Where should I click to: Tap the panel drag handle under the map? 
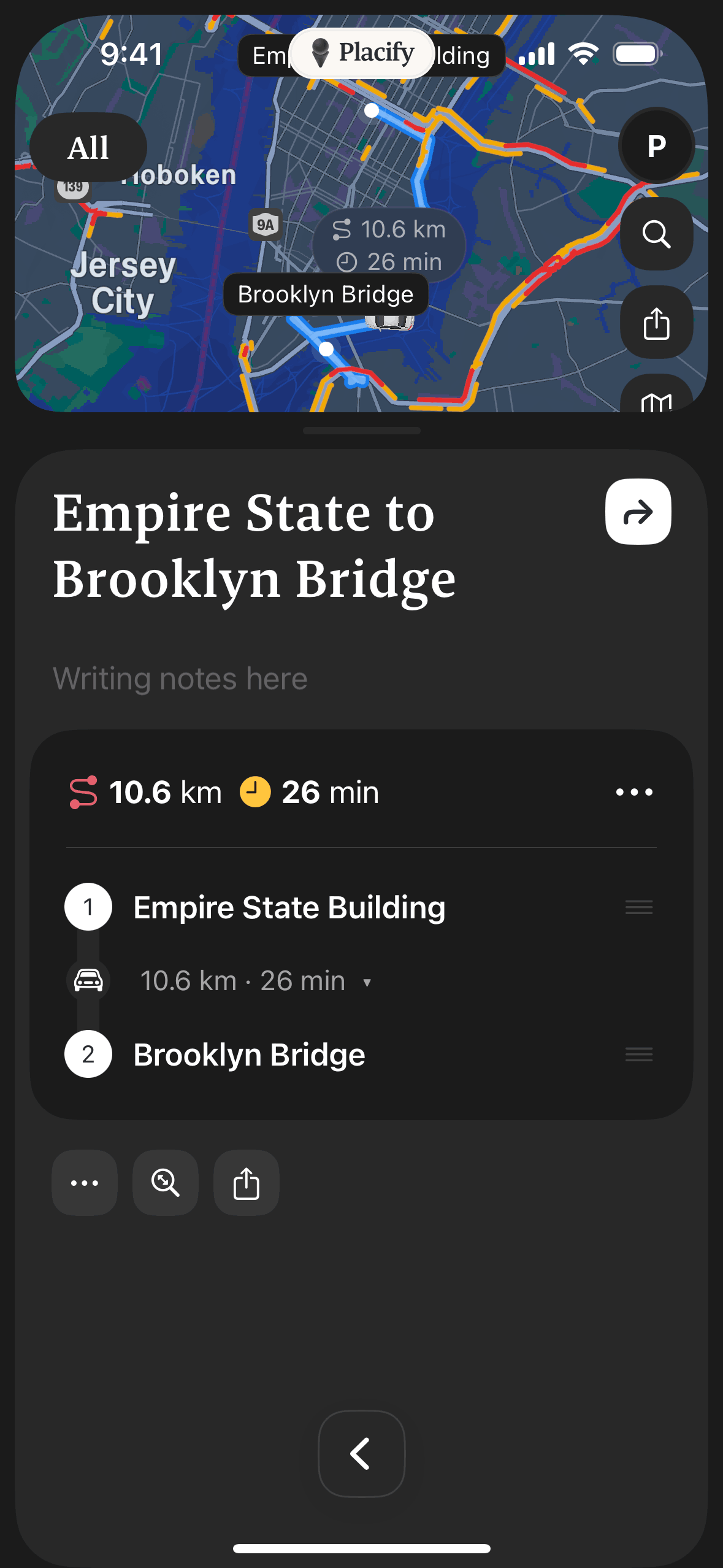coord(361,431)
